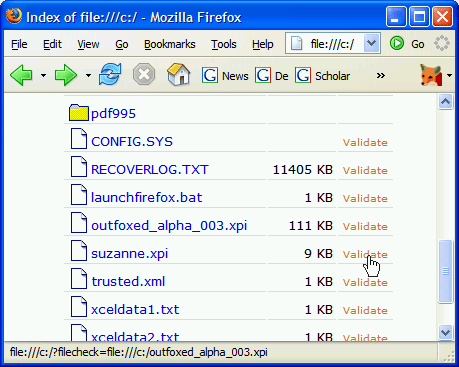Click the scrollbar up arrow
Screen dimensions: 459x367
(x=445, y=101)
